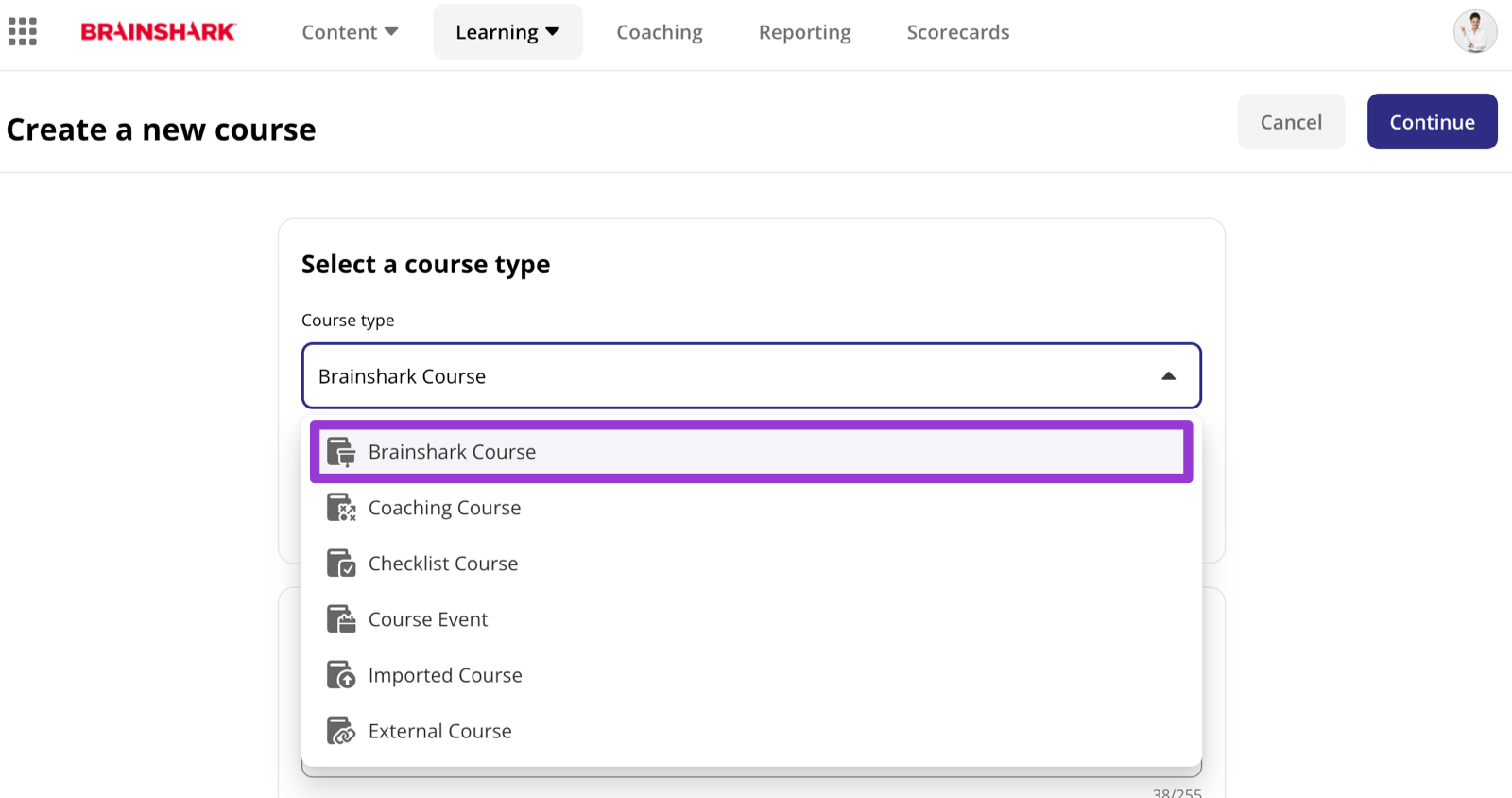Image resolution: width=1512 pixels, height=798 pixels.
Task: Click the Cancel button
Action: 1291,122
